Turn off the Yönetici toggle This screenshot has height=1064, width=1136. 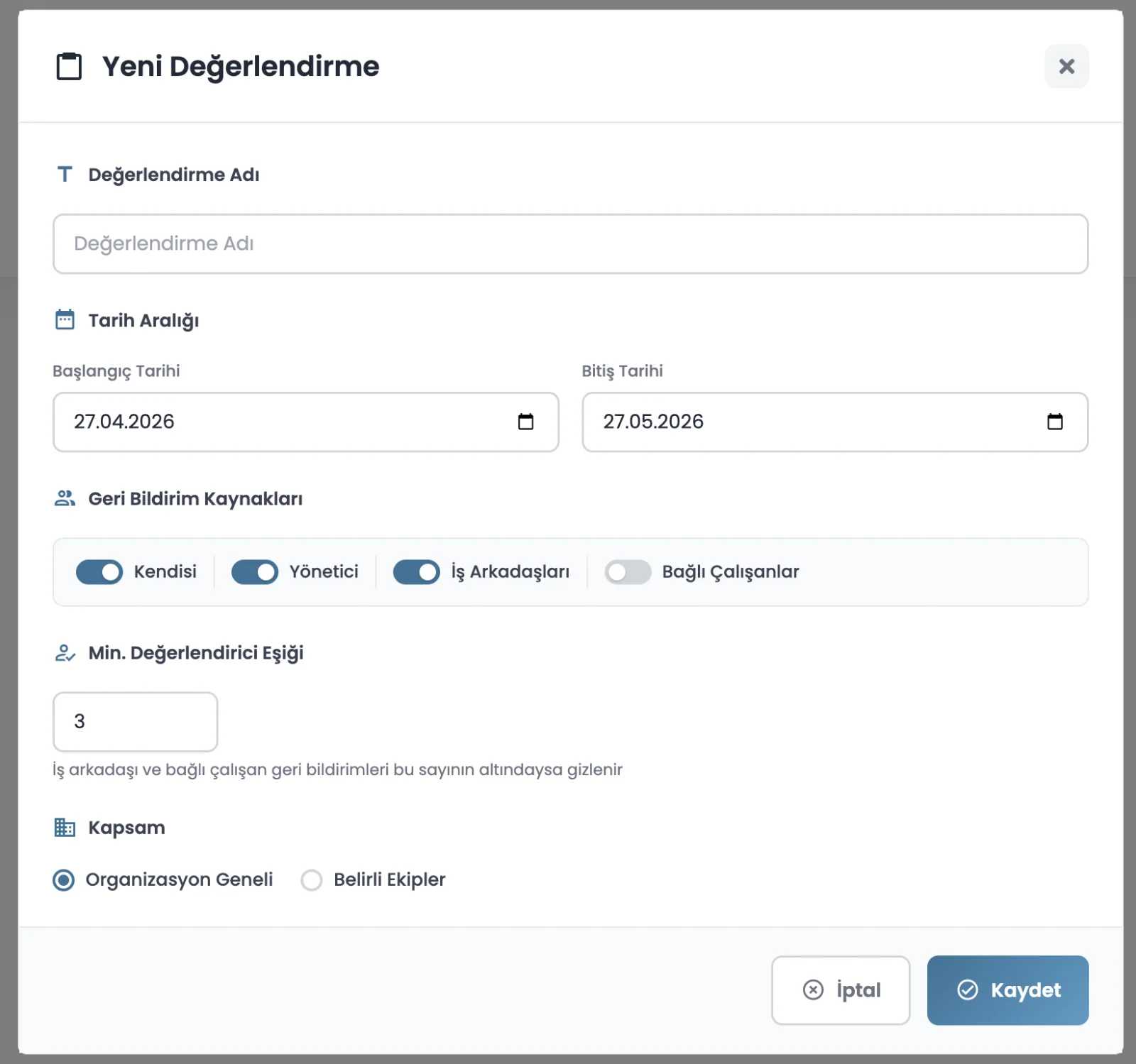[x=254, y=571]
